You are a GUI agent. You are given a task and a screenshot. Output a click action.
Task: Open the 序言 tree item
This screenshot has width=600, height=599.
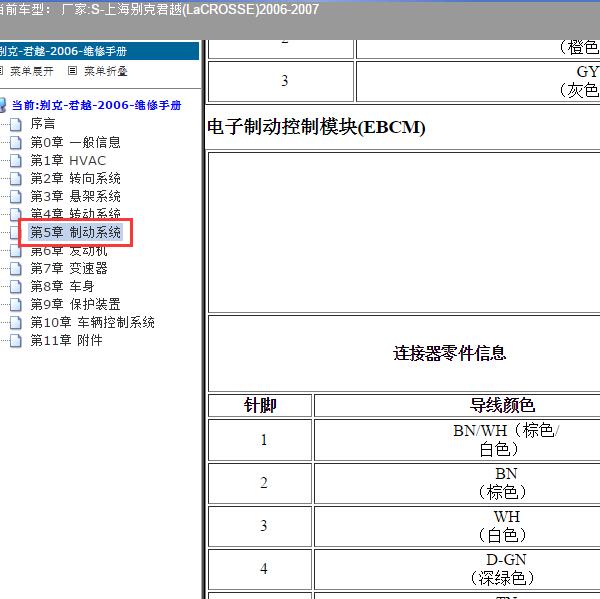point(42,124)
